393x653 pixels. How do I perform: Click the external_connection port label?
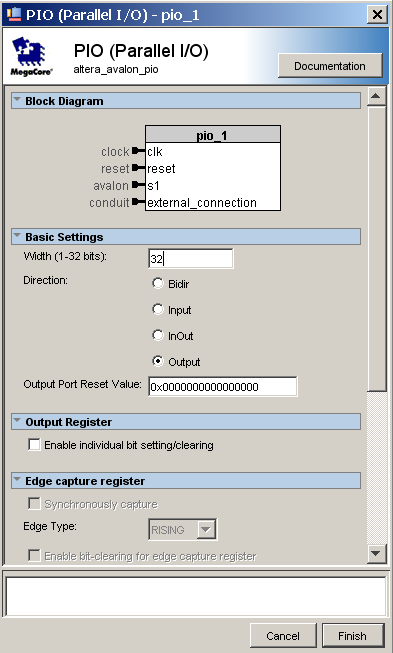point(202,202)
